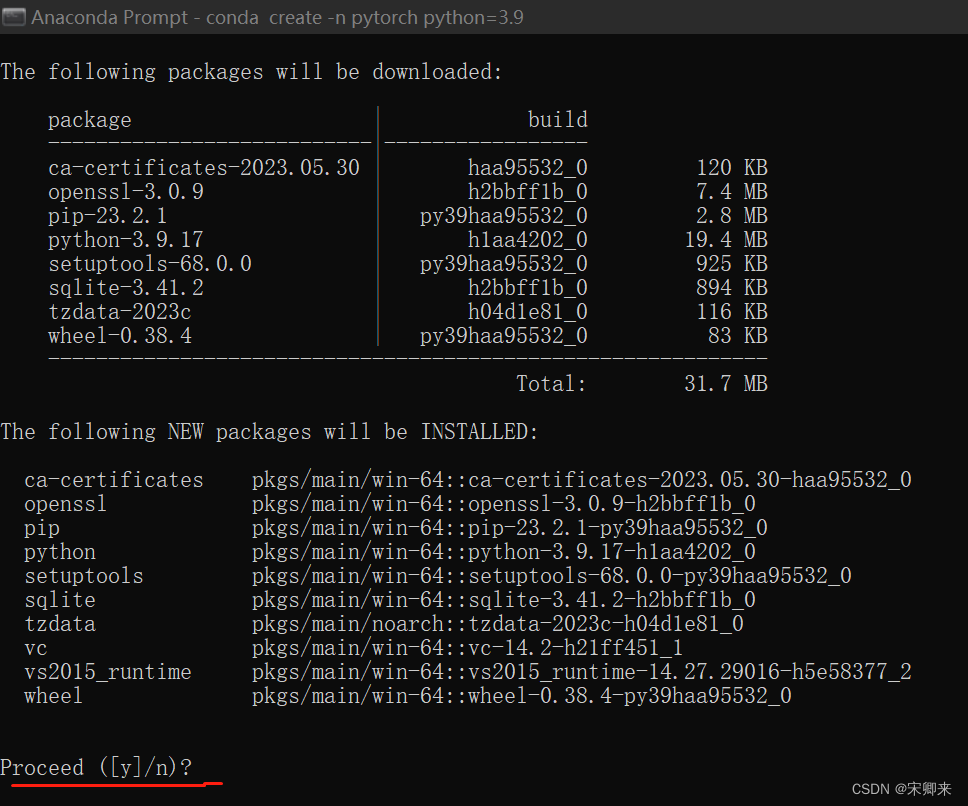
Task: Click the Proceed ([y]/n)? prompt text
Action: tap(95, 768)
